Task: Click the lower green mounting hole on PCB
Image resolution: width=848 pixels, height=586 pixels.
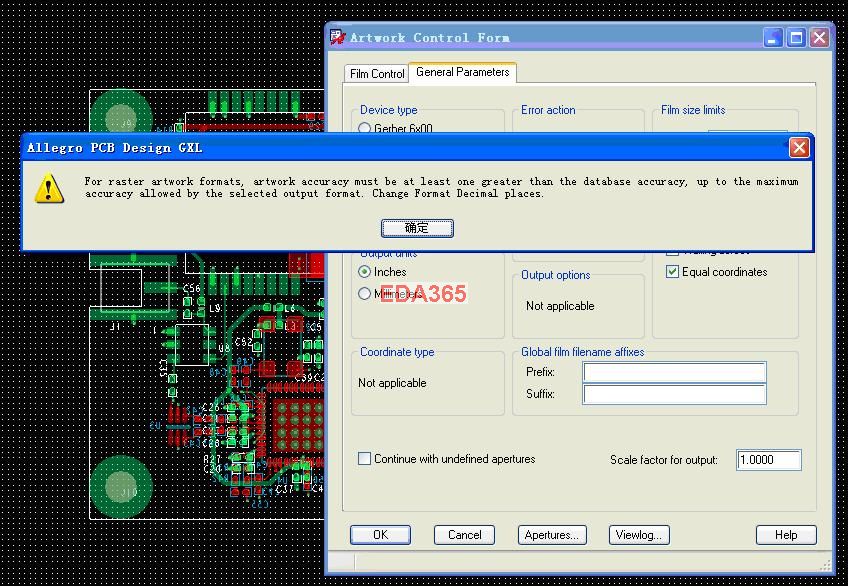Action: coord(121,487)
